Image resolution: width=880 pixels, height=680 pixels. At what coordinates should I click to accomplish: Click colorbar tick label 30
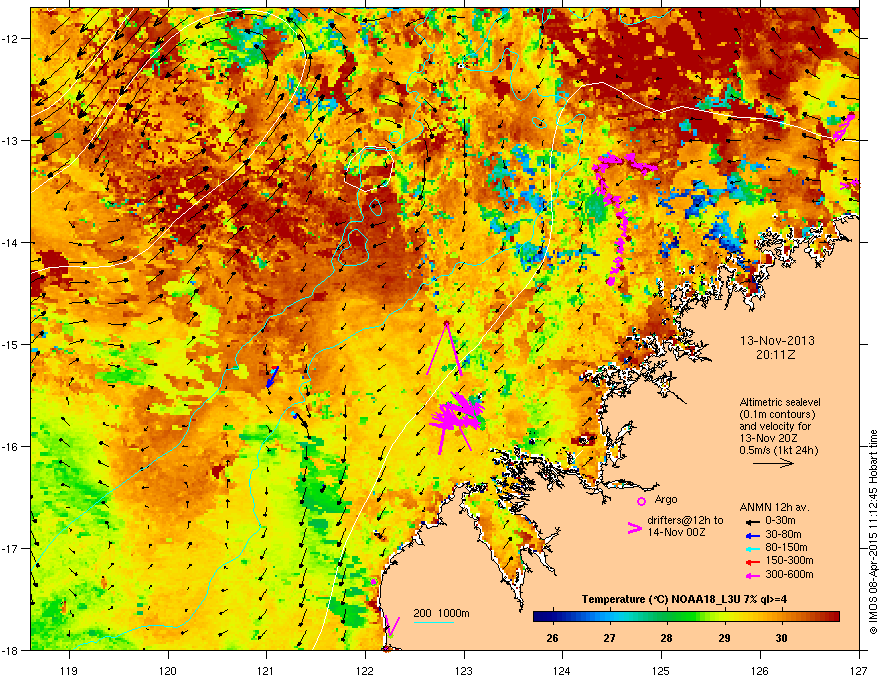pos(781,638)
